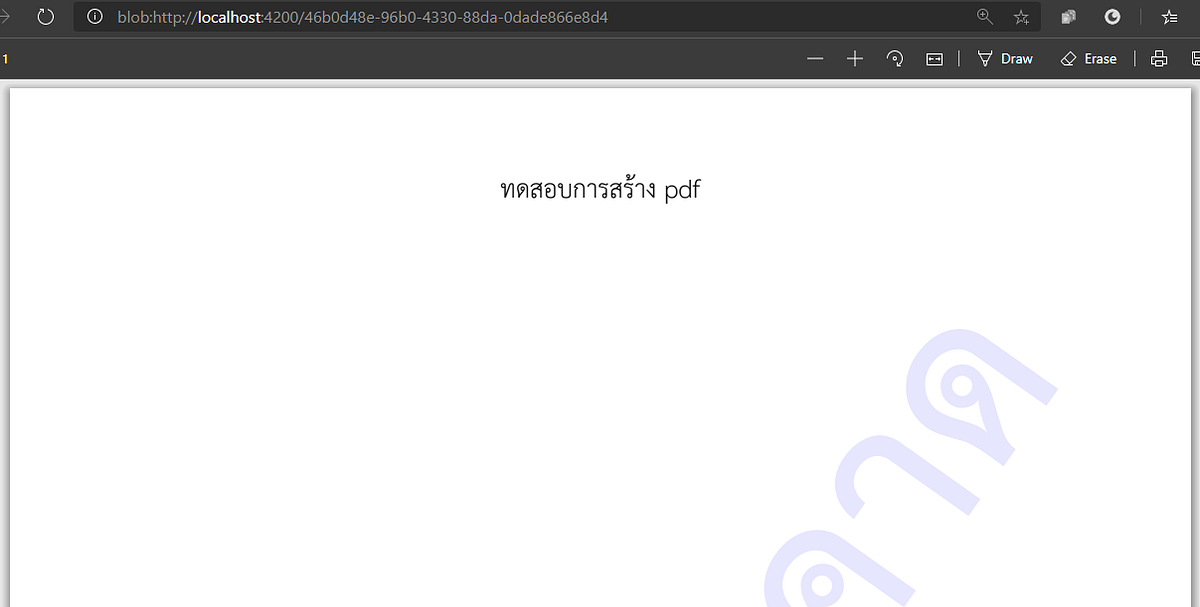Enable Erase mode for annotations
The width and height of the screenshot is (1200, 607).
[1089, 58]
